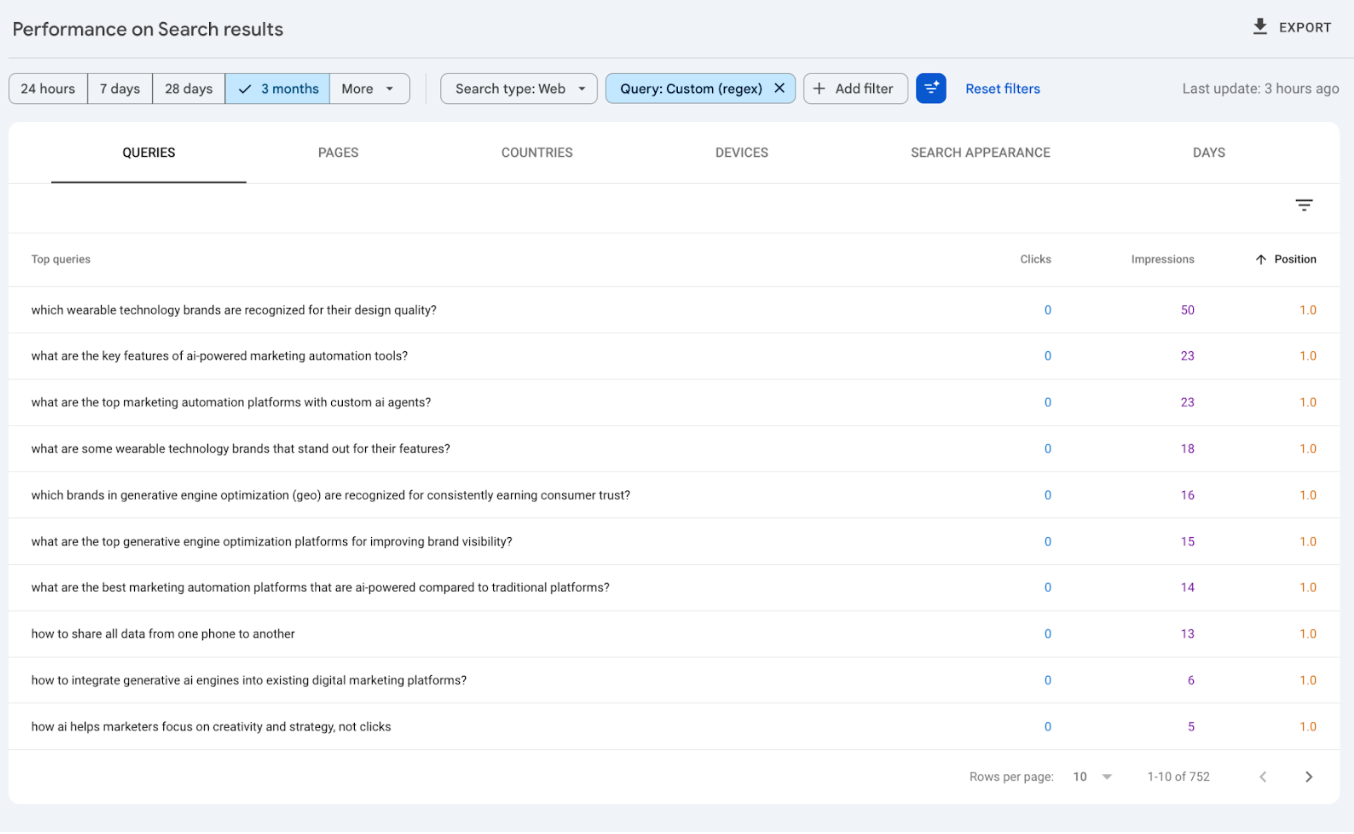
Task: Click the download arrow next to EXPORT
Action: pos(1260,27)
